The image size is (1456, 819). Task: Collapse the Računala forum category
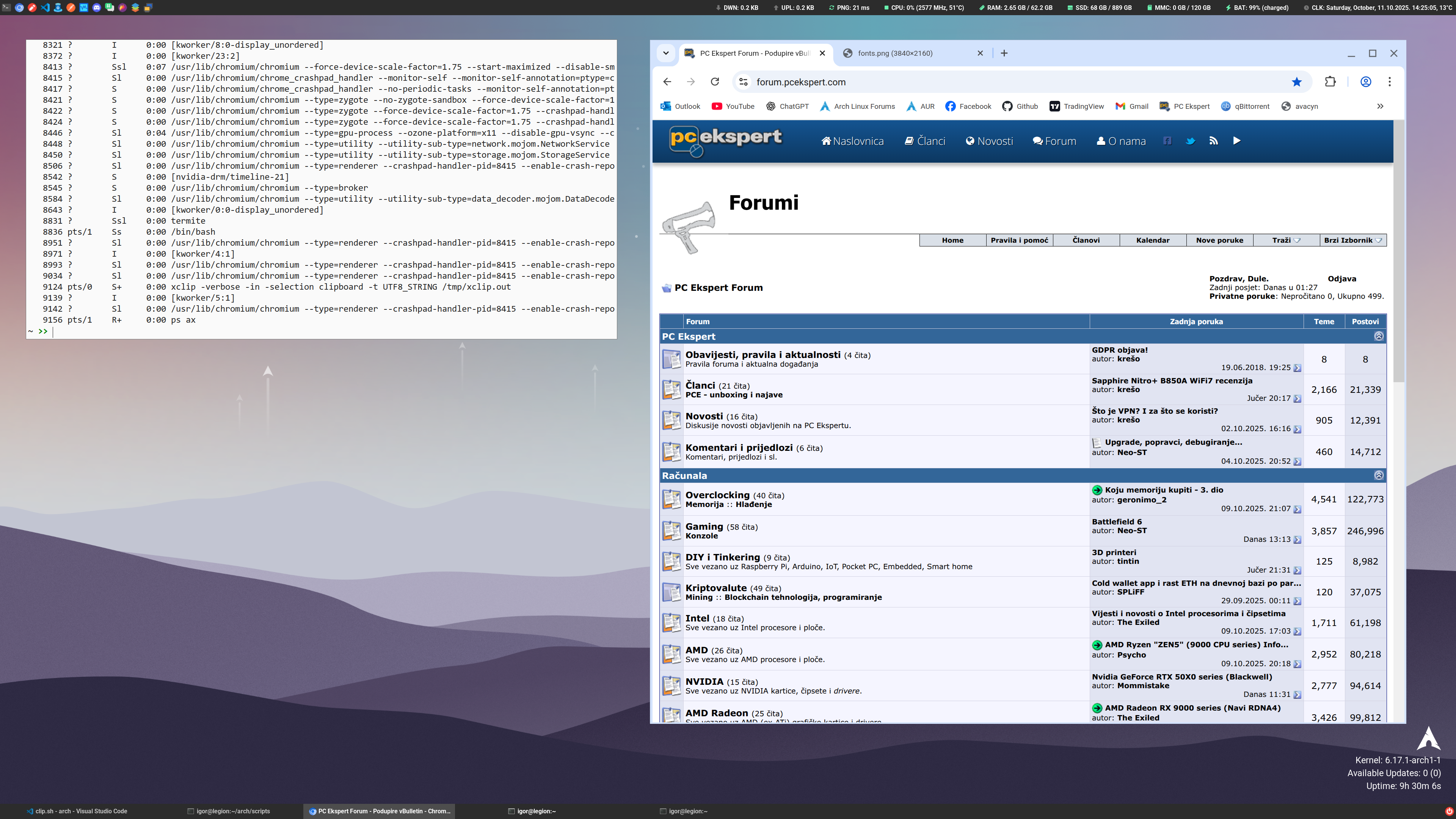click(1379, 475)
